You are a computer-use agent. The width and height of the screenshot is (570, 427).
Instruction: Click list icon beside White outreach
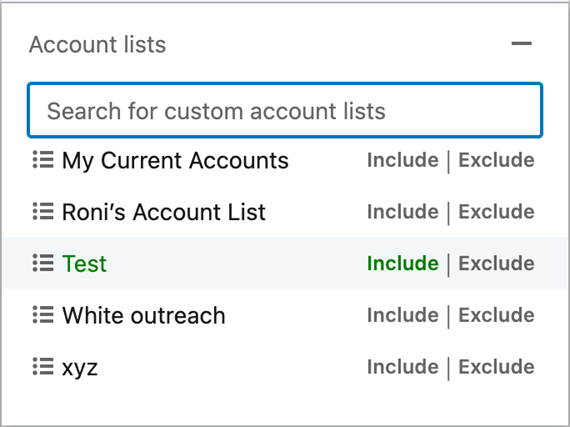(x=43, y=315)
